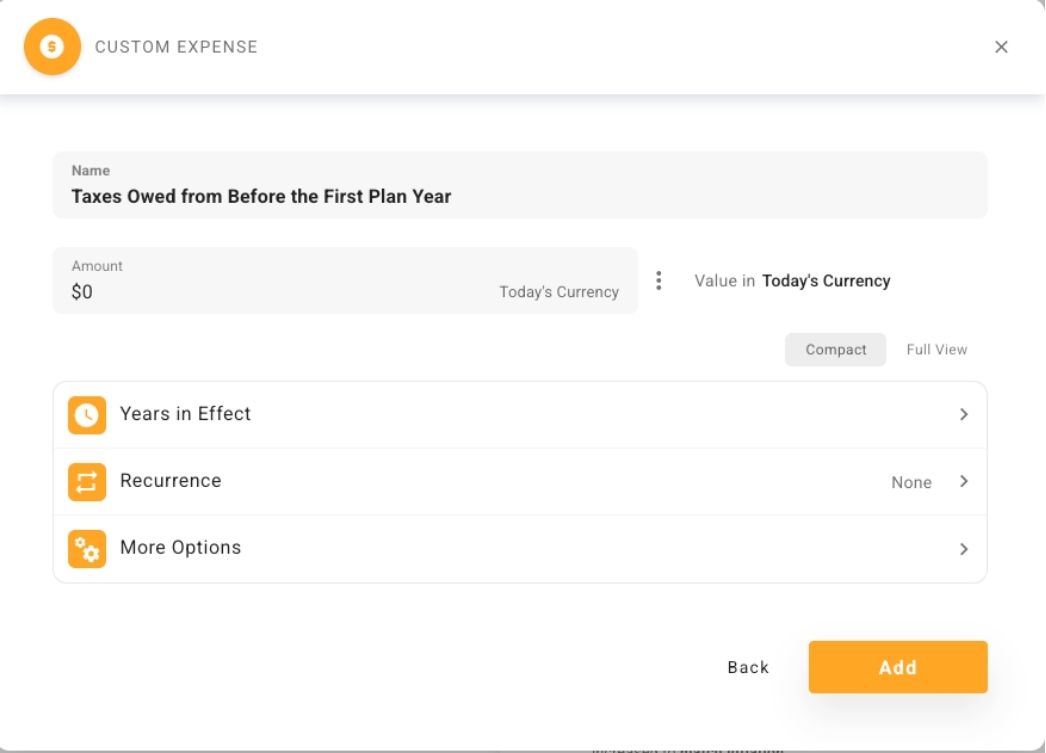Screen dimensions: 1046x753
Task: Expand the Years in Effect section
Action: pyautogui.click(x=520, y=414)
